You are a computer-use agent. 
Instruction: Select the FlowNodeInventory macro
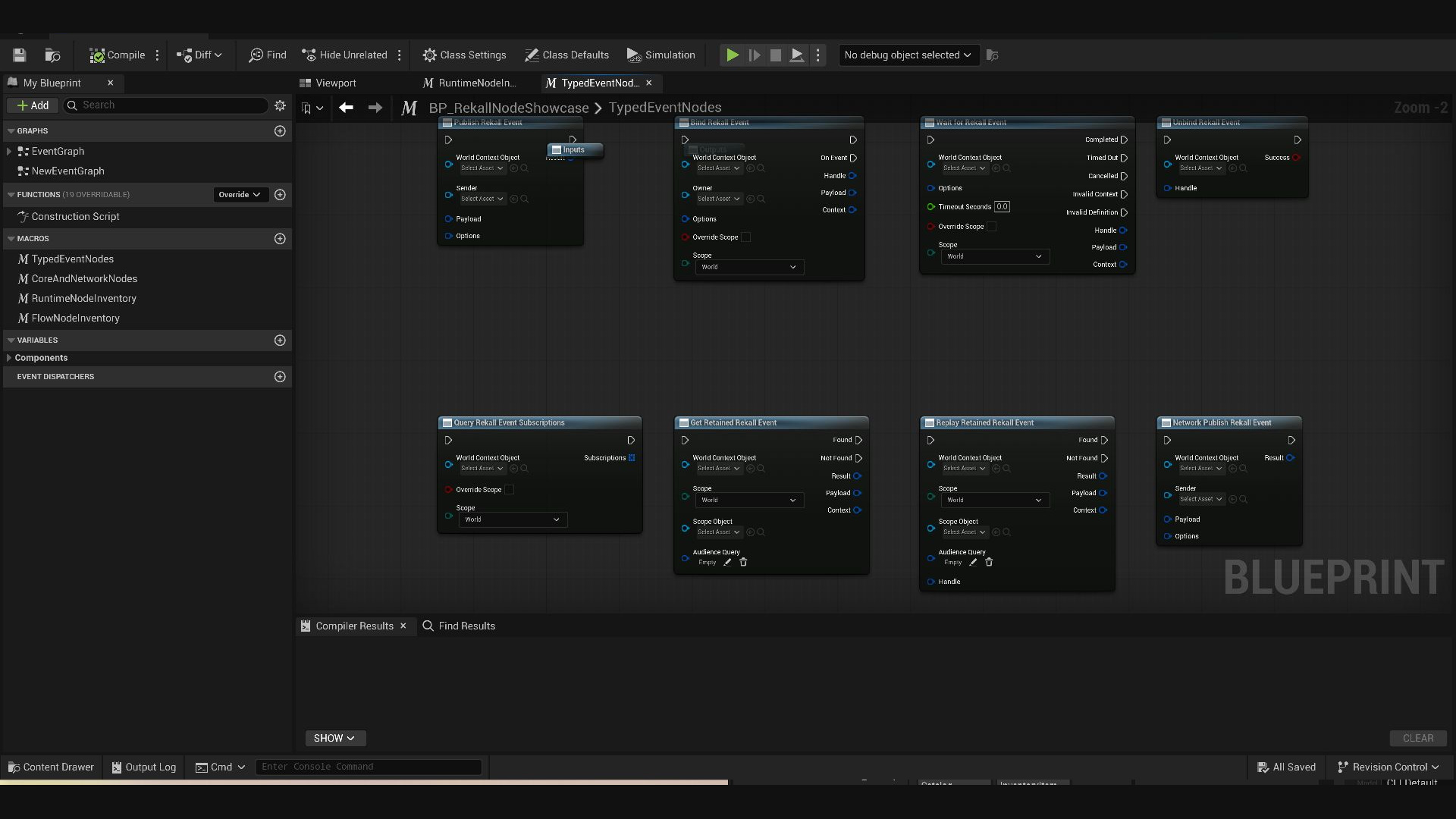click(75, 318)
